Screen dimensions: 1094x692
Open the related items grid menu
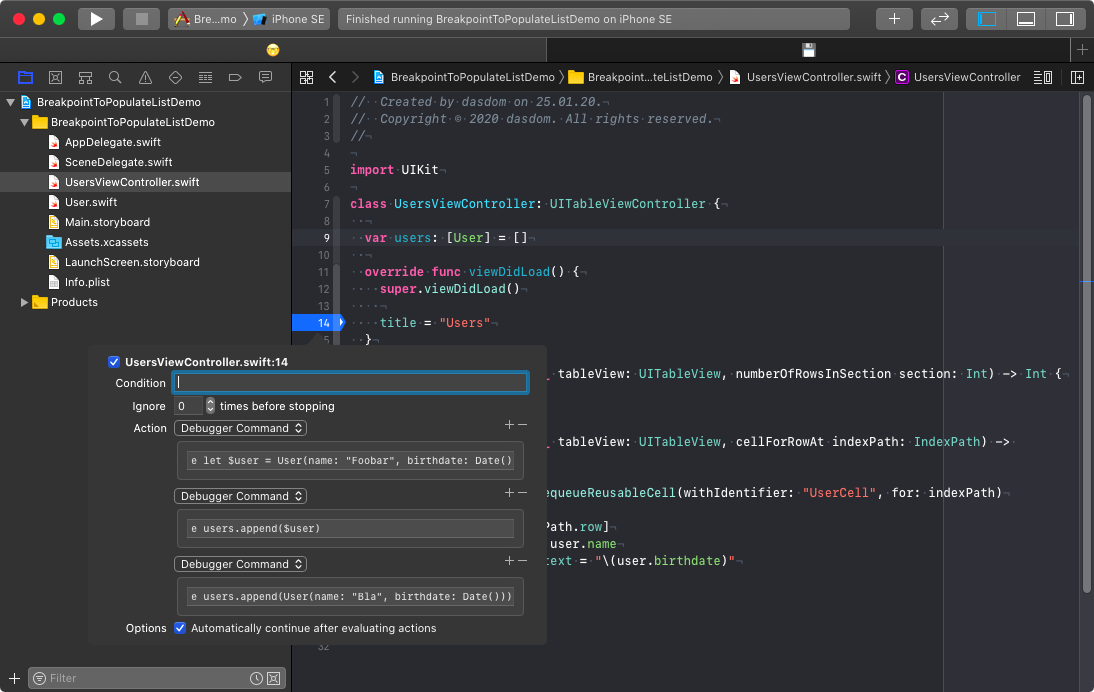[306, 77]
